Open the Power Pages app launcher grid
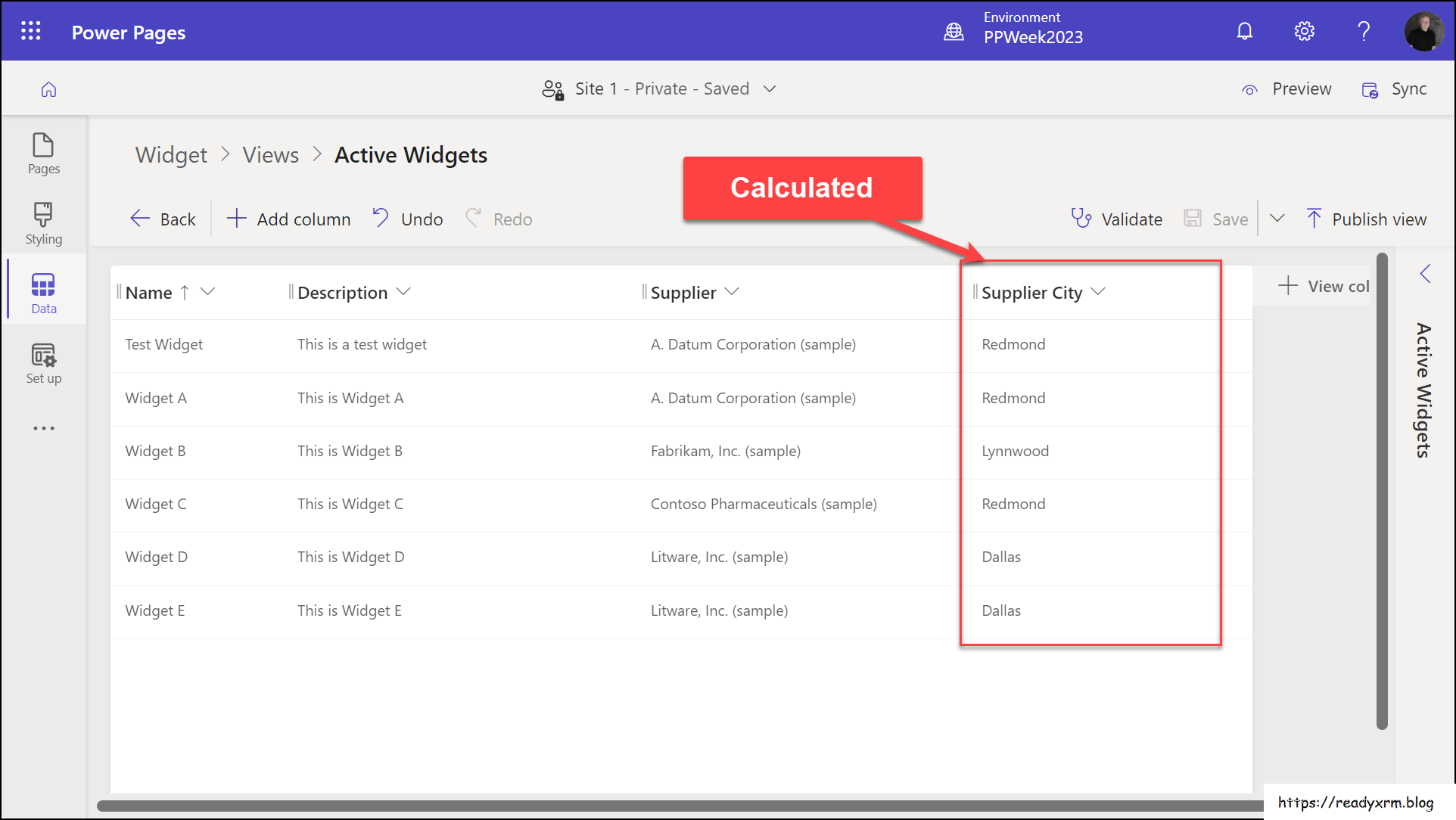This screenshot has width=1456, height=820. [x=30, y=30]
